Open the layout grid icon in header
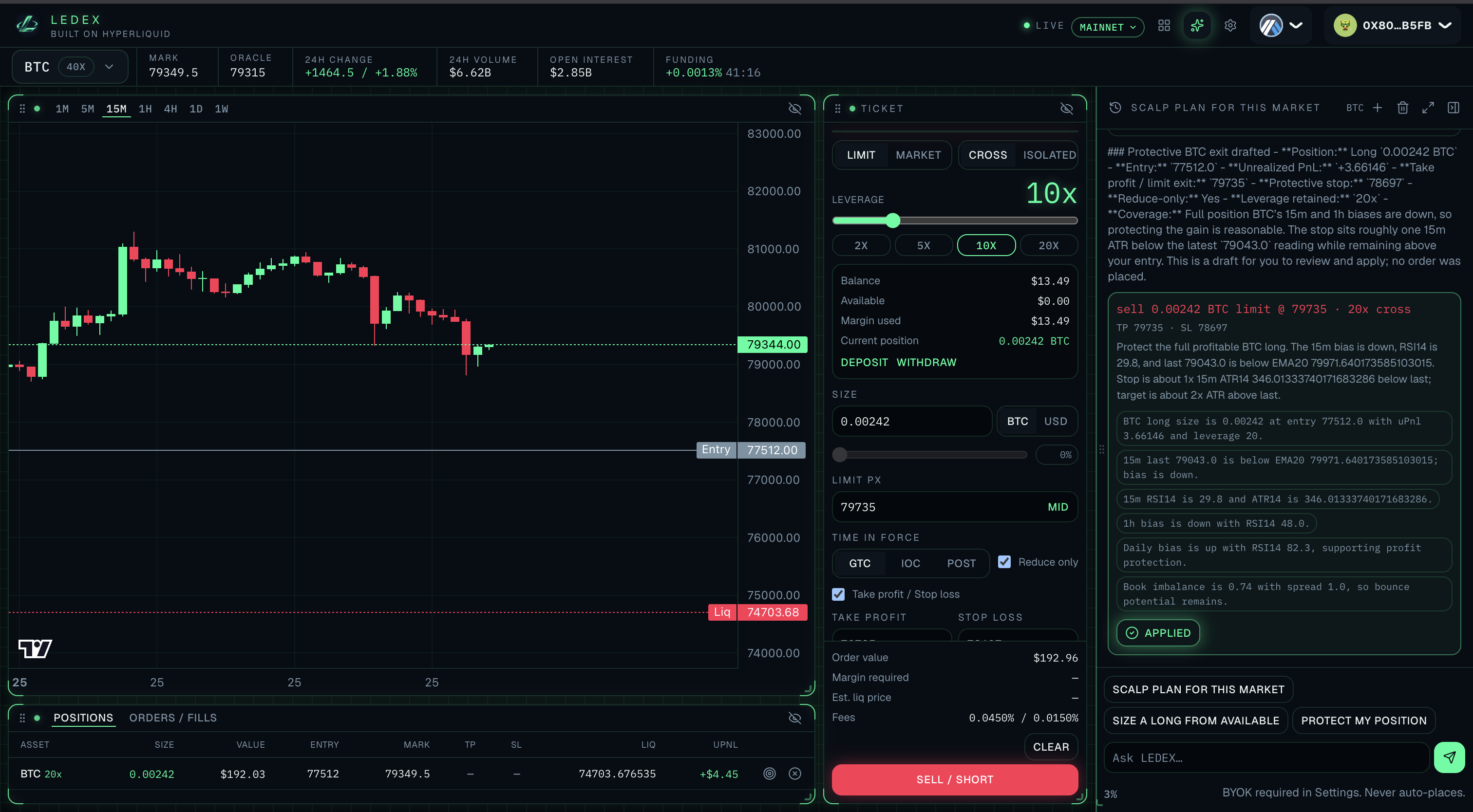This screenshot has width=1473, height=812. tap(1164, 26)
